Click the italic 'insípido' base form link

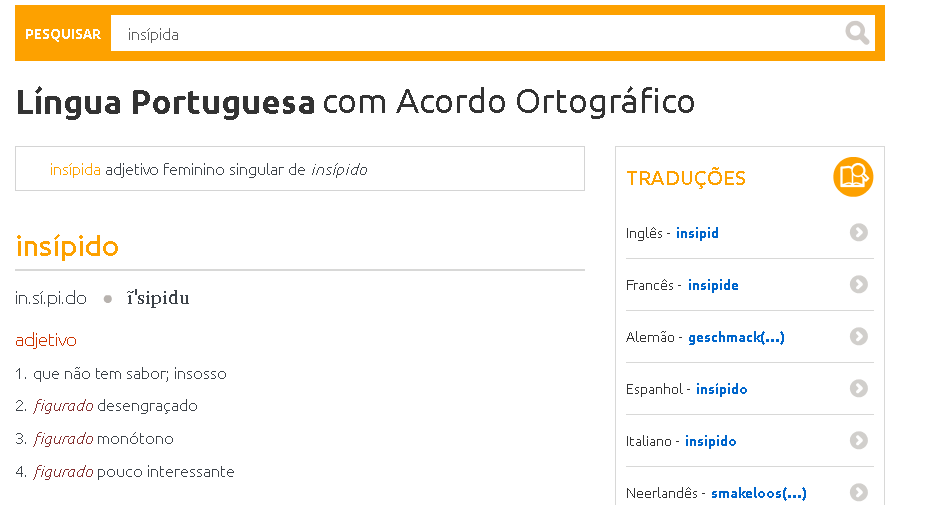[x=339, y=170]
